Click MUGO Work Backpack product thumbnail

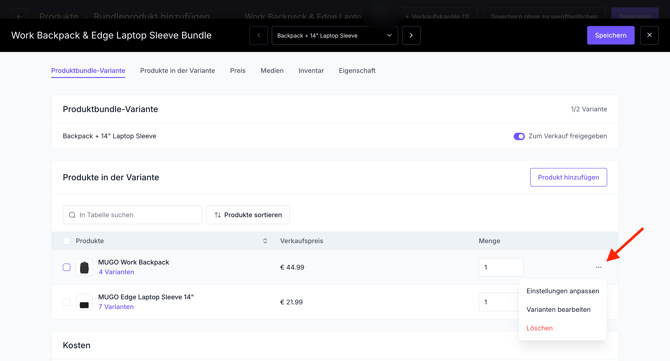pos(84,267)
